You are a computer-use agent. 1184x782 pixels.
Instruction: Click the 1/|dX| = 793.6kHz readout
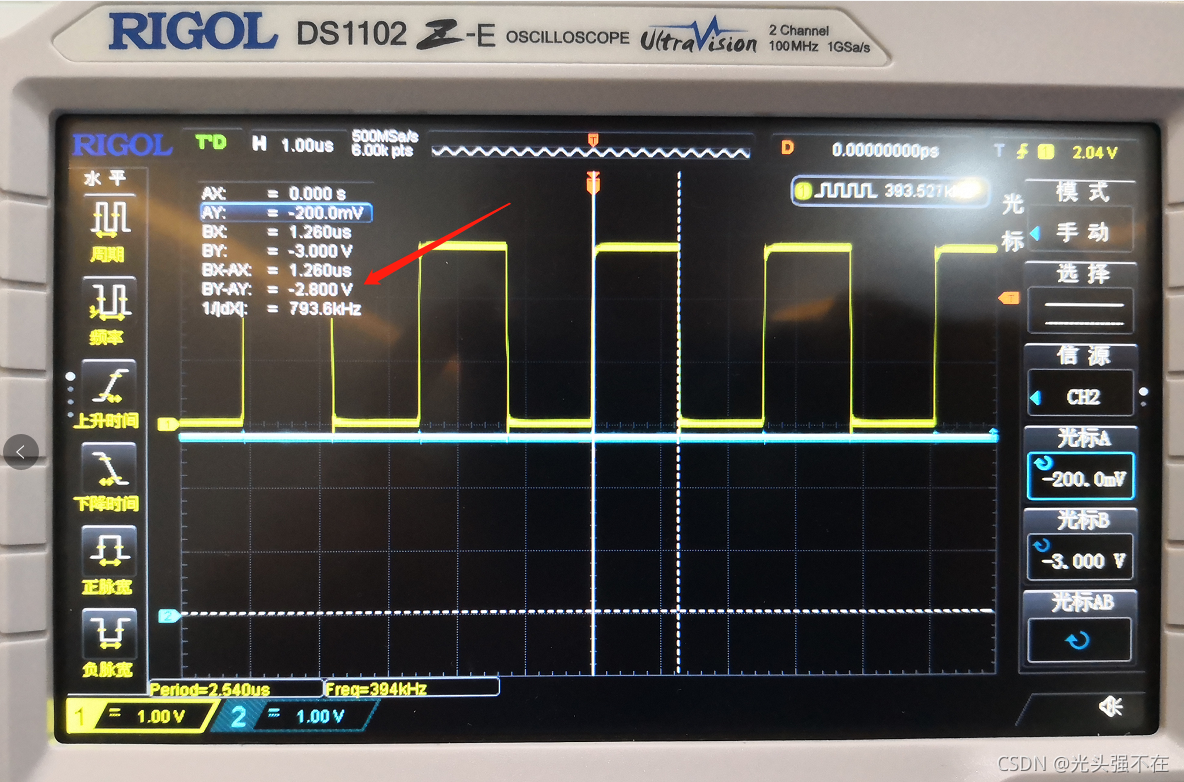tap(281, 309)
